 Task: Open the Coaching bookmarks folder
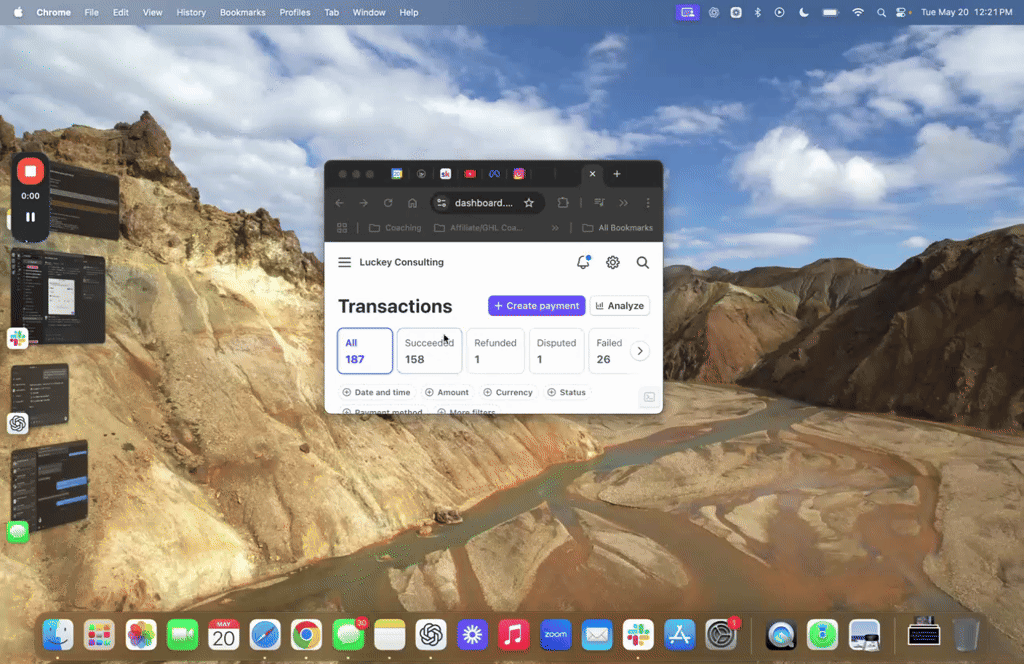pos(395,228)
